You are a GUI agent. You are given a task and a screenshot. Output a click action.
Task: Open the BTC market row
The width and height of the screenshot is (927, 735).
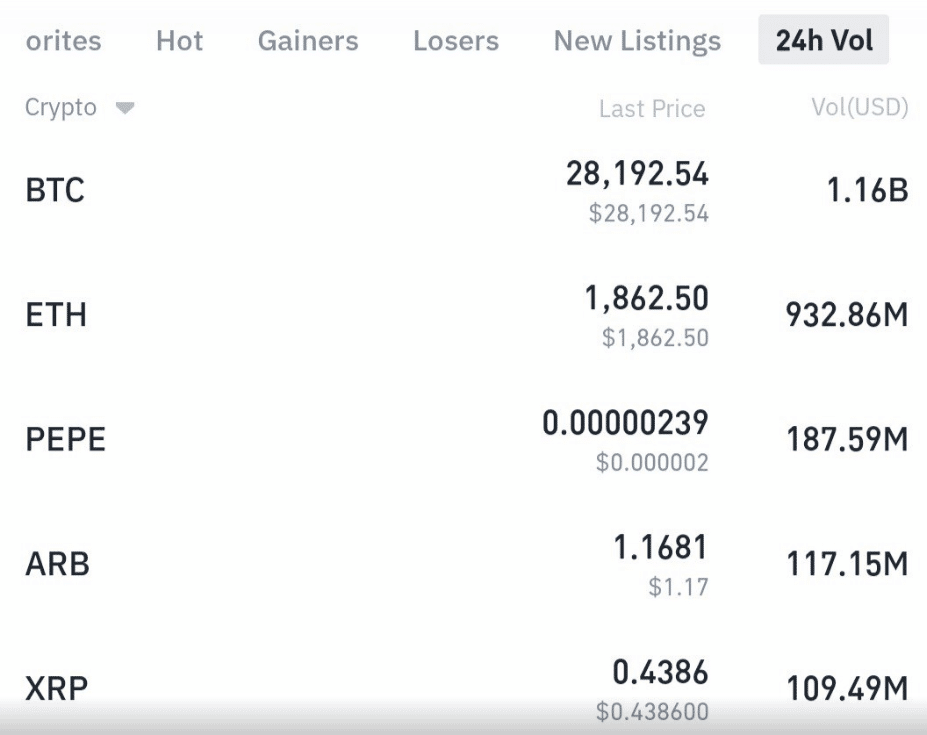pyautogui.click(x=464, y=190)
